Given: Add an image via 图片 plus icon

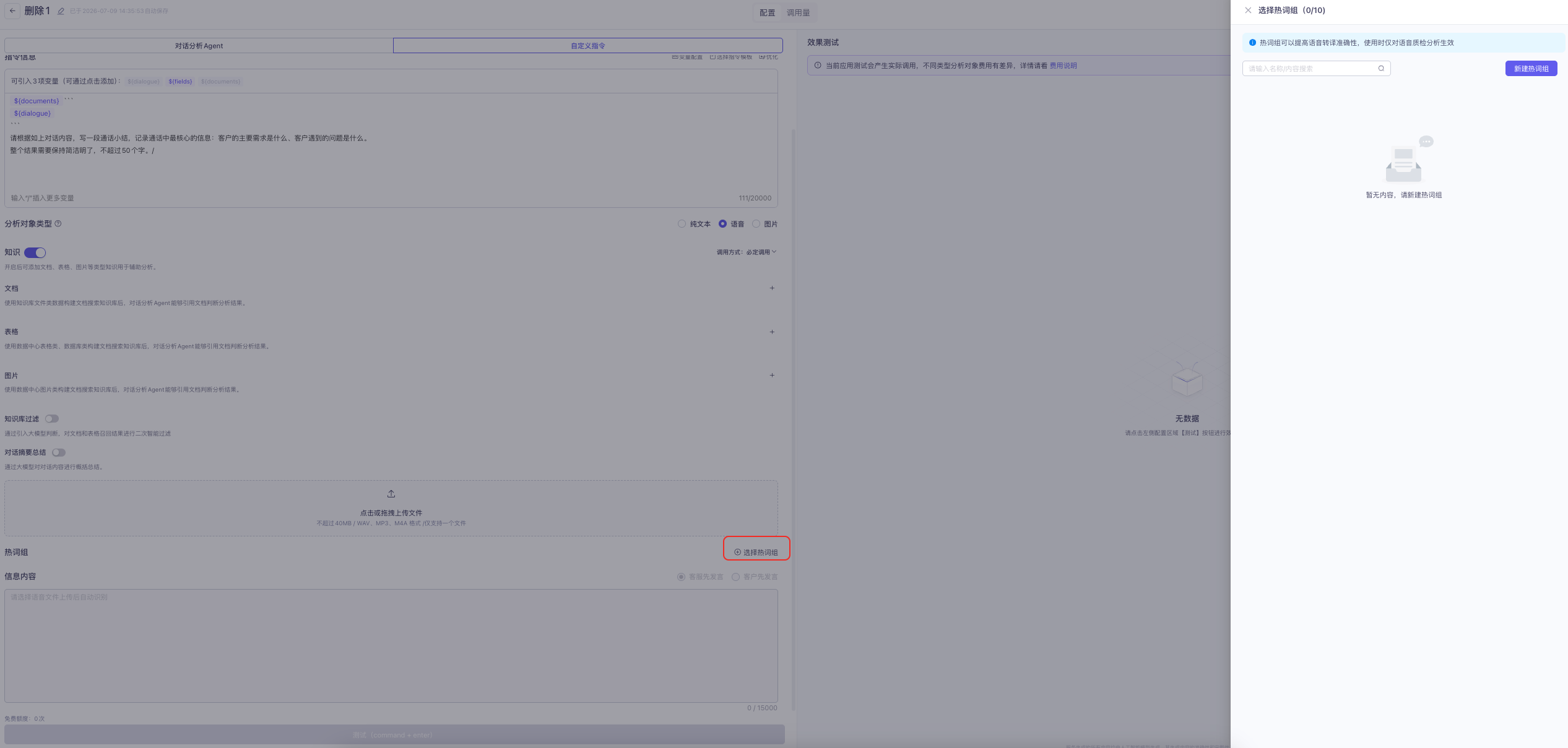Looking at the screenshot, I should pyautogui.click(x=772, y=376).
